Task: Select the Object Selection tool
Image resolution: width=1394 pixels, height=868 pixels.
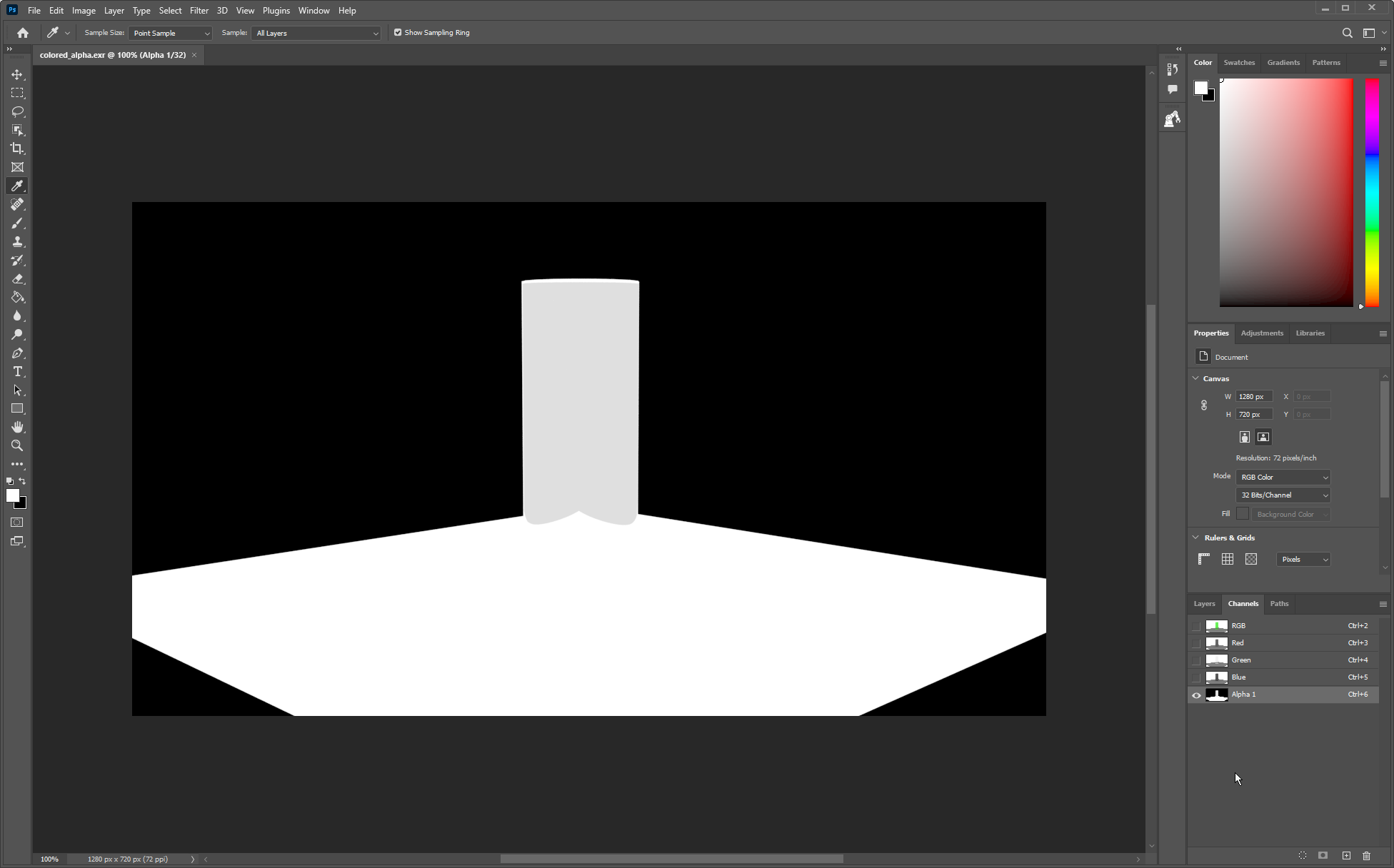Action: tap(17, 130)
